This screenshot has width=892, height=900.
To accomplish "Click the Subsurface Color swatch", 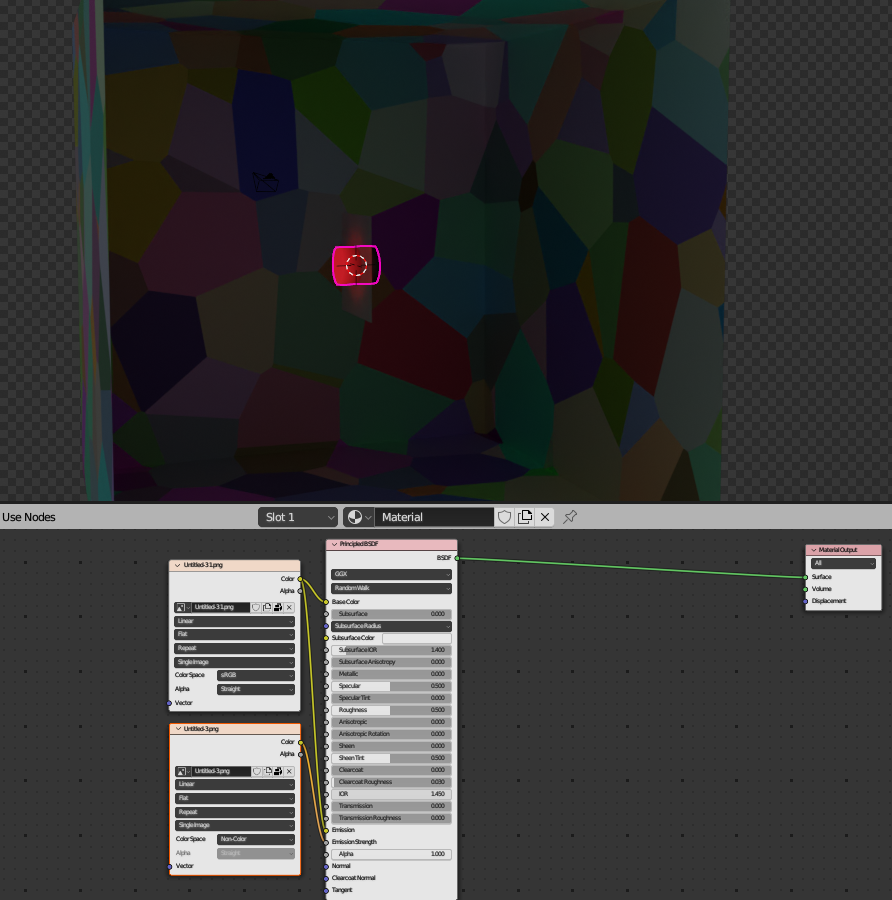I will click(417, 638).
